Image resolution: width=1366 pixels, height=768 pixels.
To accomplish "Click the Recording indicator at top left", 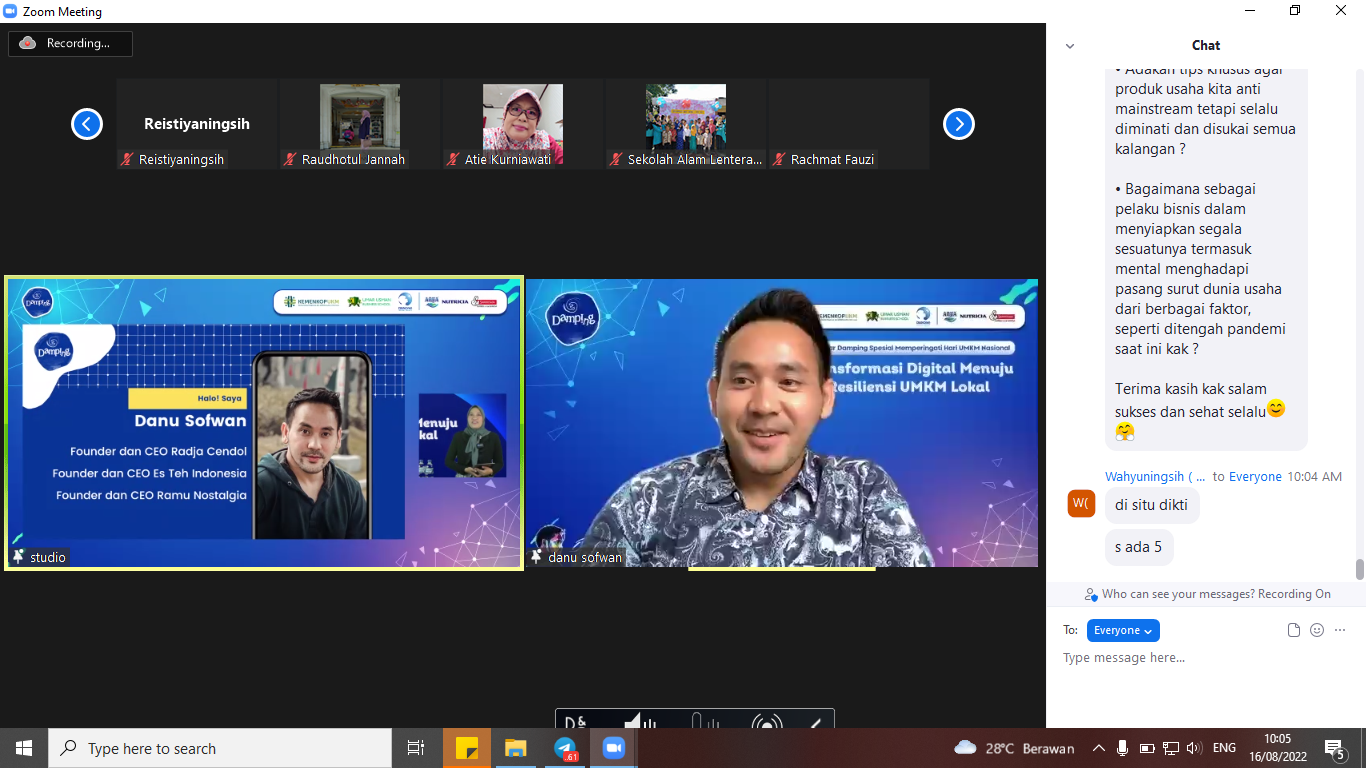I will pyautogui.click(x=70, y=43).
